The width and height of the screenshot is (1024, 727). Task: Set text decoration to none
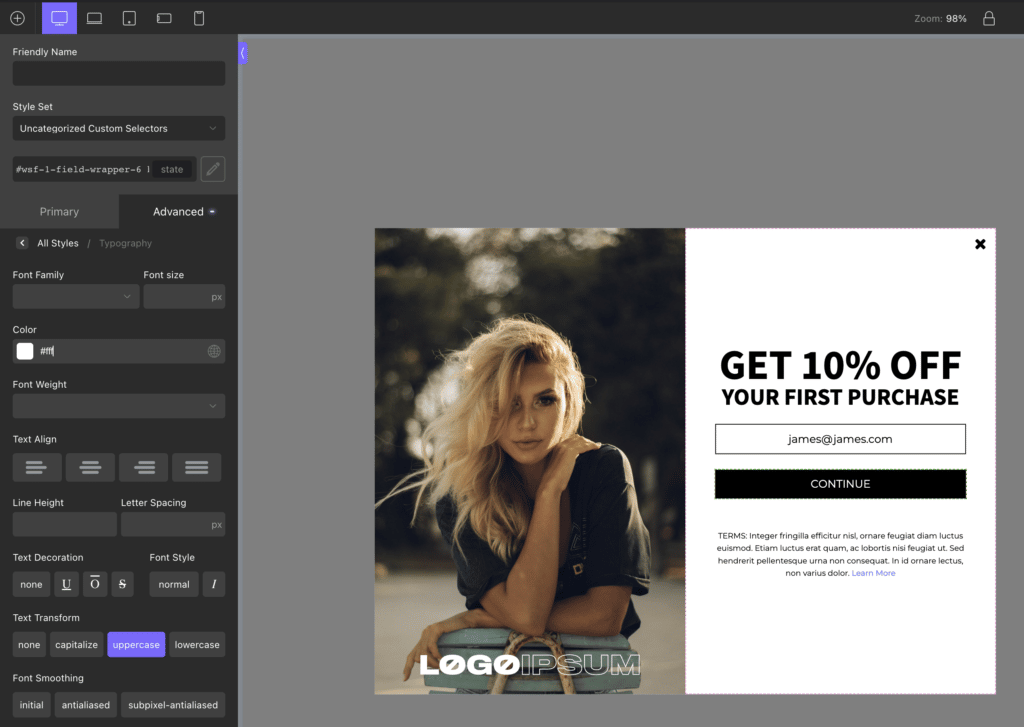[31, 584]
